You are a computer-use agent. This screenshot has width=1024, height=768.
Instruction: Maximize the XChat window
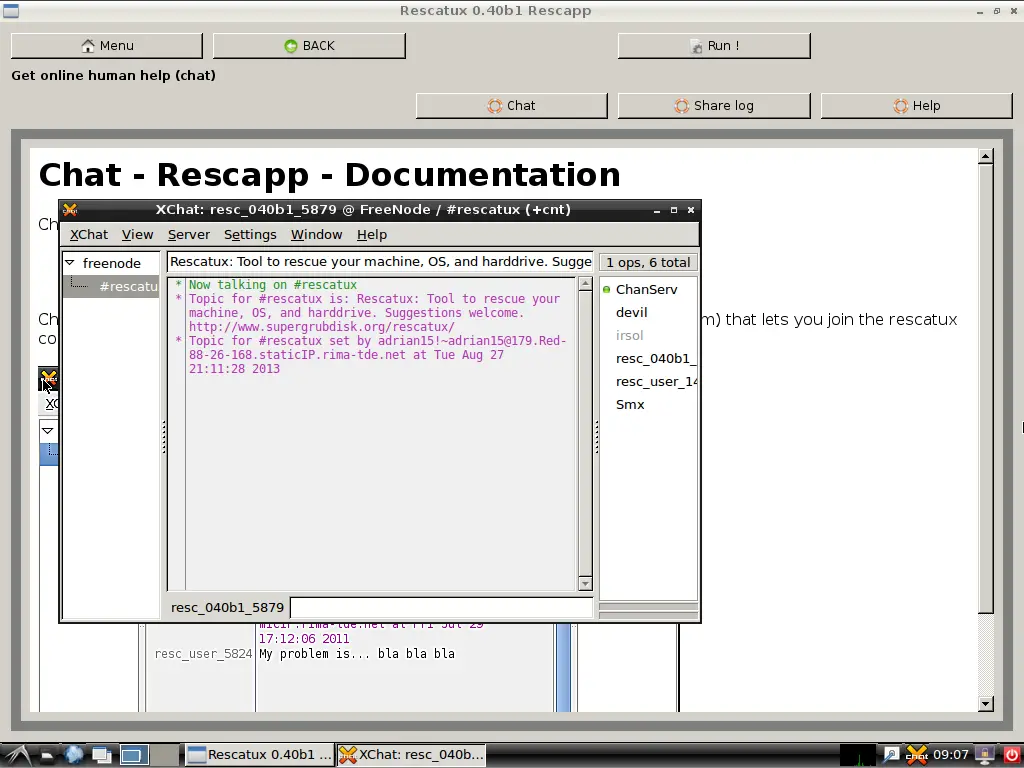tap(674, 210)
